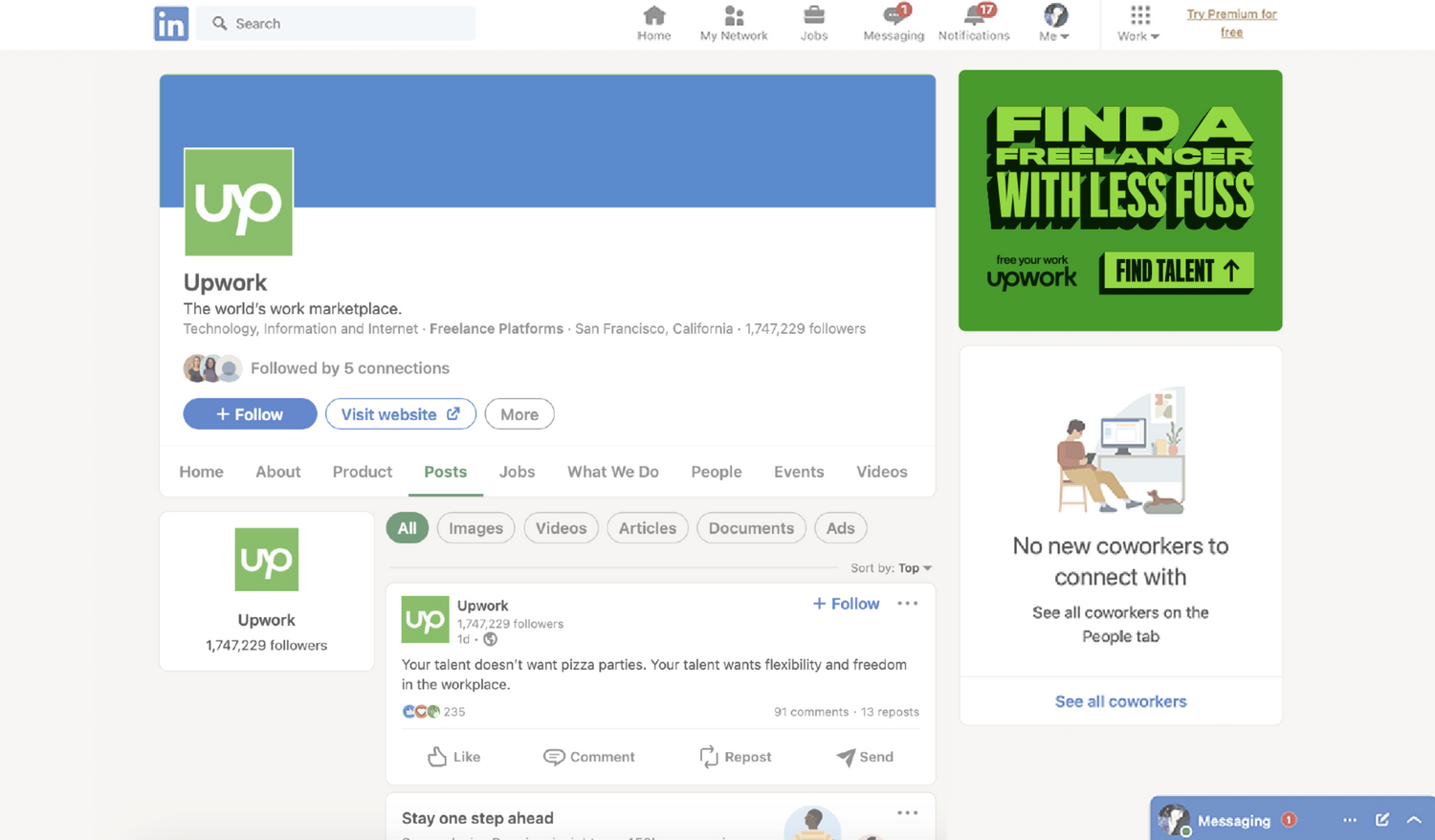This screenshot has height=840, width=1435.
Task: Open the company Videos tab
Action: tap(882, 472)
